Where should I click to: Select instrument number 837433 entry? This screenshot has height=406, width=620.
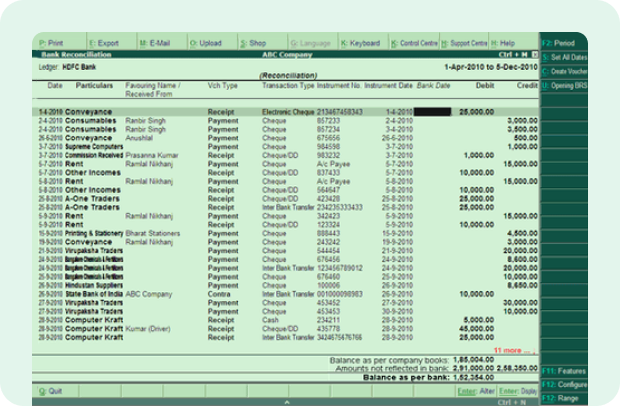328,173
